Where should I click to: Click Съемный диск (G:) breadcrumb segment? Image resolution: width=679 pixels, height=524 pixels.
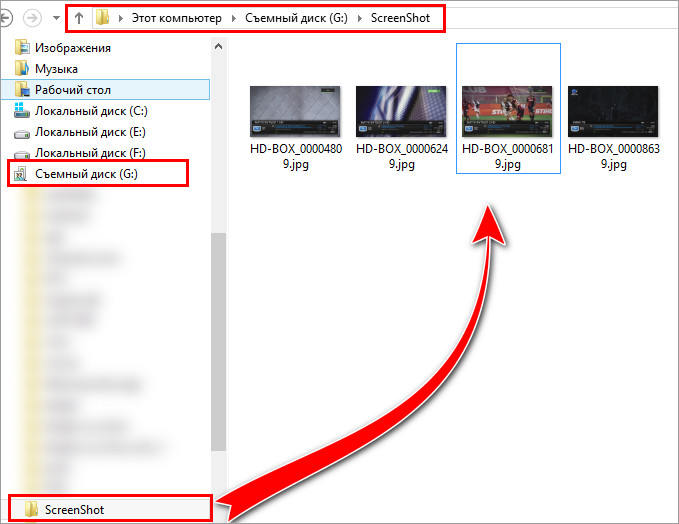coord(296,18)
